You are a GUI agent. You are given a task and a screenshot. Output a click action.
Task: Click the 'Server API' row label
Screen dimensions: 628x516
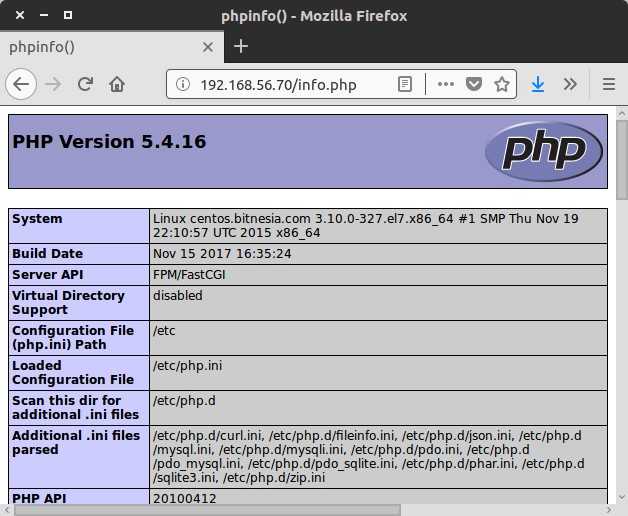48,275
